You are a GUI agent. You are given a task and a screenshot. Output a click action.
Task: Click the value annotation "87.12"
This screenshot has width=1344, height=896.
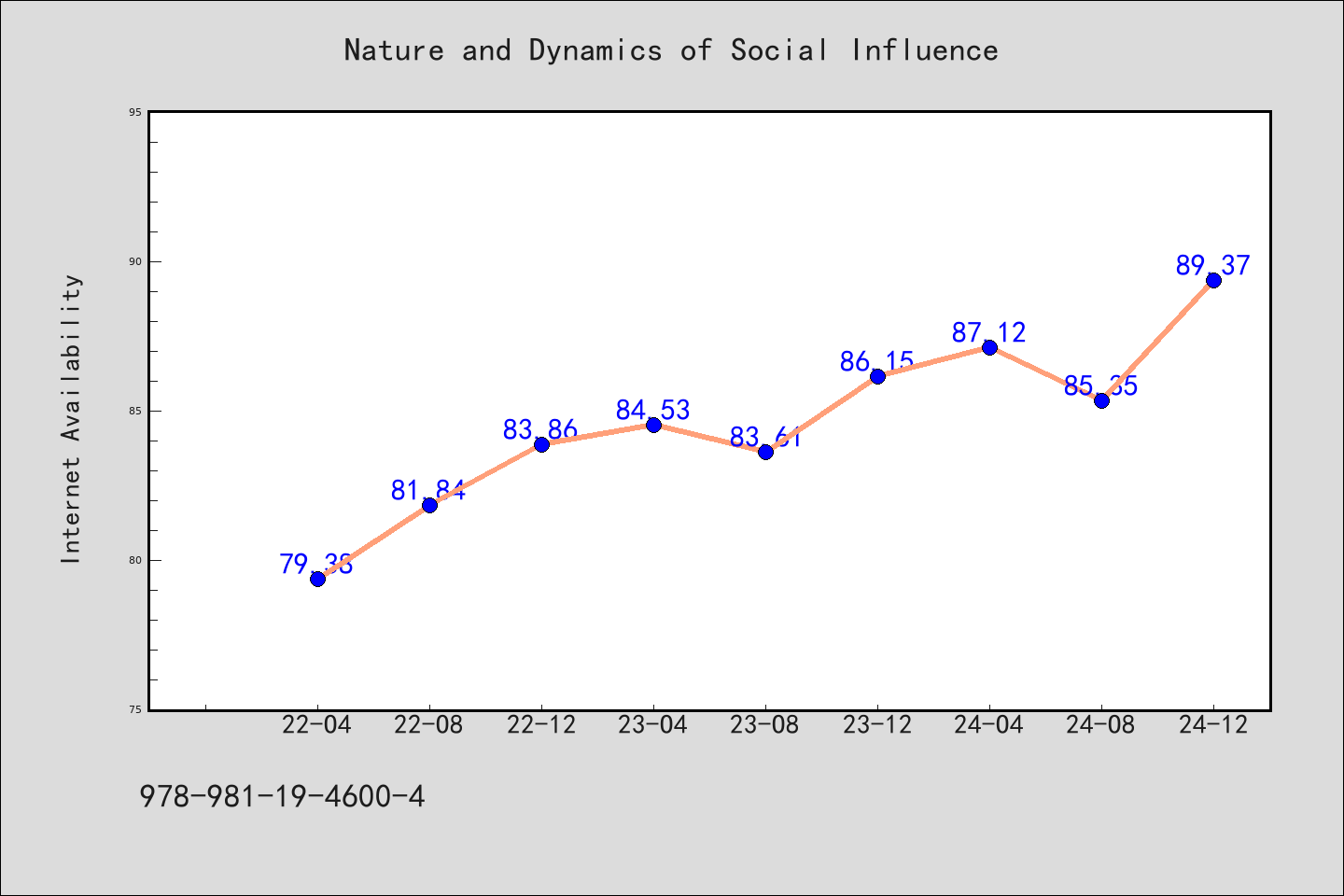coord(989,332)
